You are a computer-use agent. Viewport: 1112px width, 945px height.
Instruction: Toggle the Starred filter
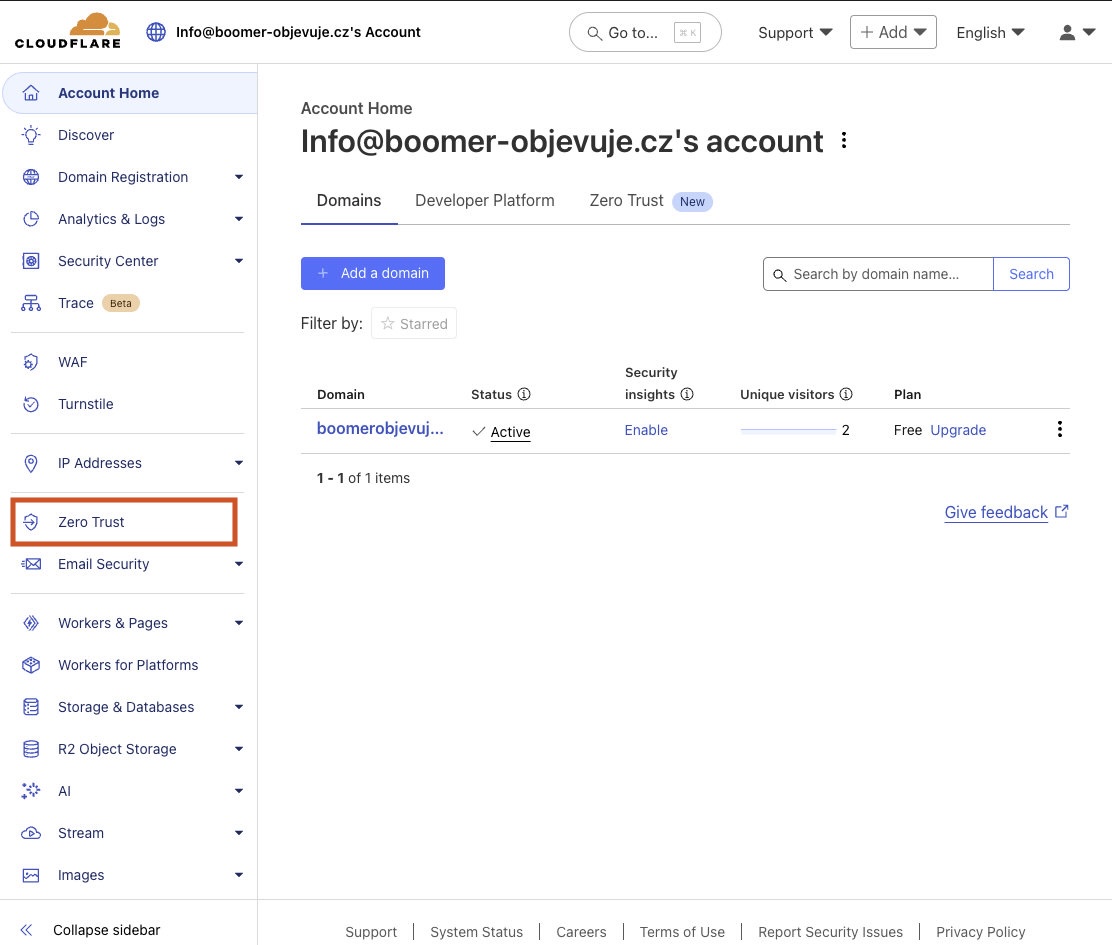point(414,324)
